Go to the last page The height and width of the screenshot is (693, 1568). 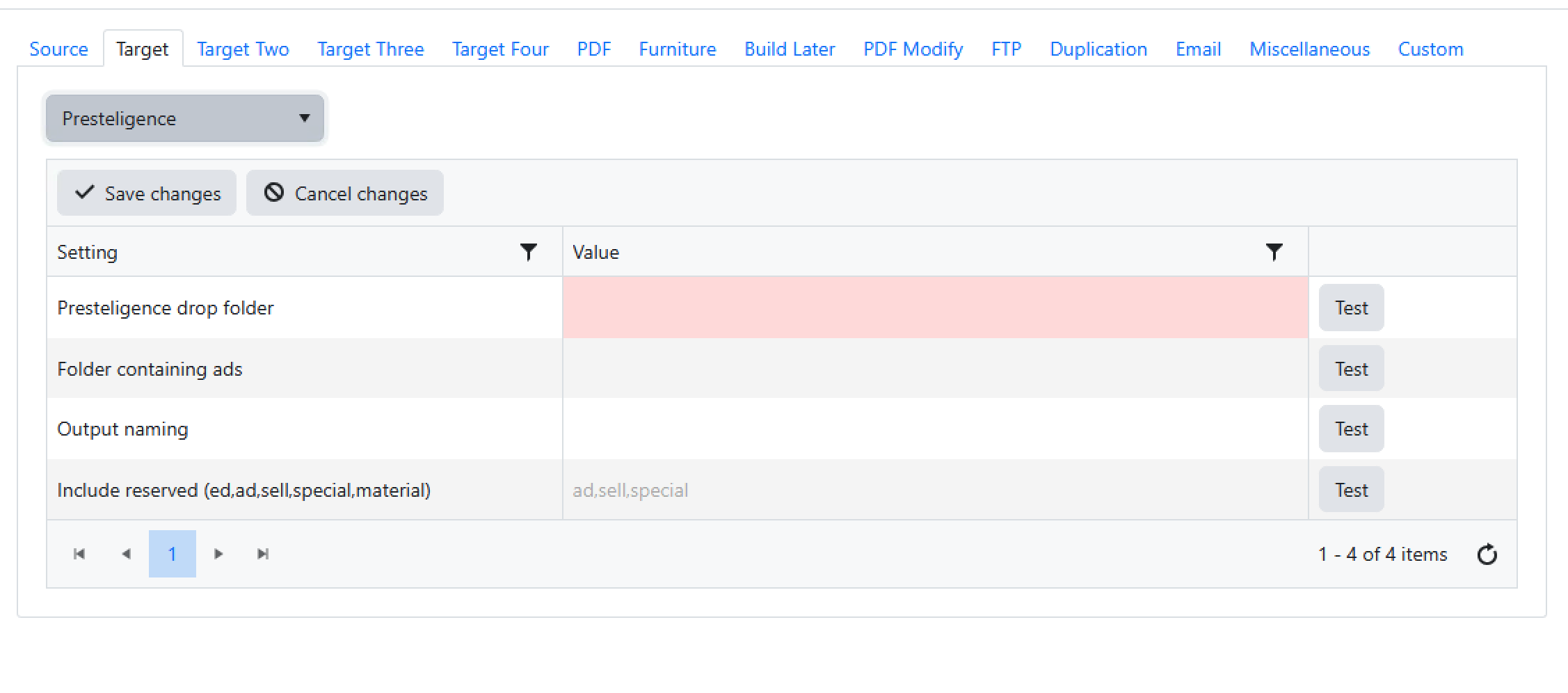coord(263,554)
